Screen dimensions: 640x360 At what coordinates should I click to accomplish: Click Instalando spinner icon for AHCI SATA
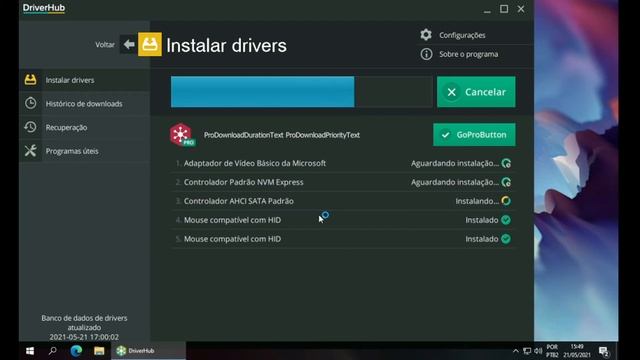(x=506, y=201)
